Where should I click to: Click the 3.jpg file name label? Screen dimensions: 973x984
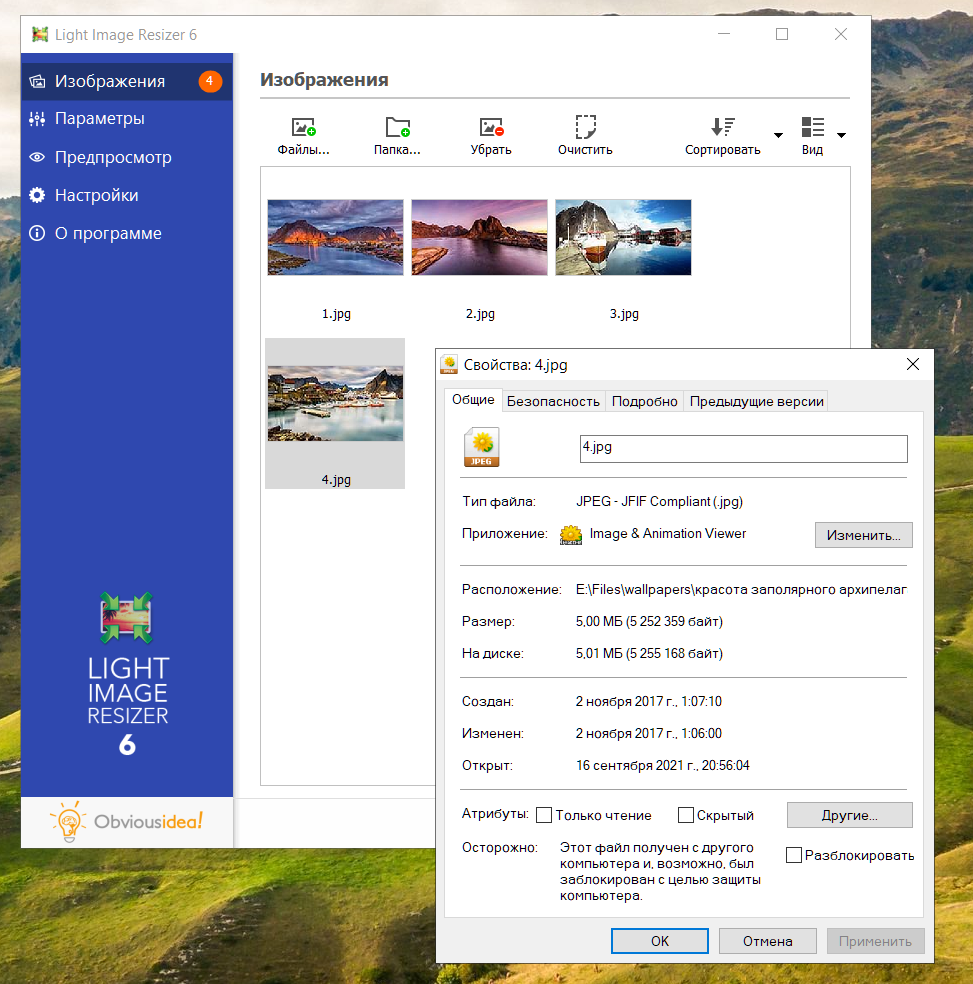click(x=624, y=314)
